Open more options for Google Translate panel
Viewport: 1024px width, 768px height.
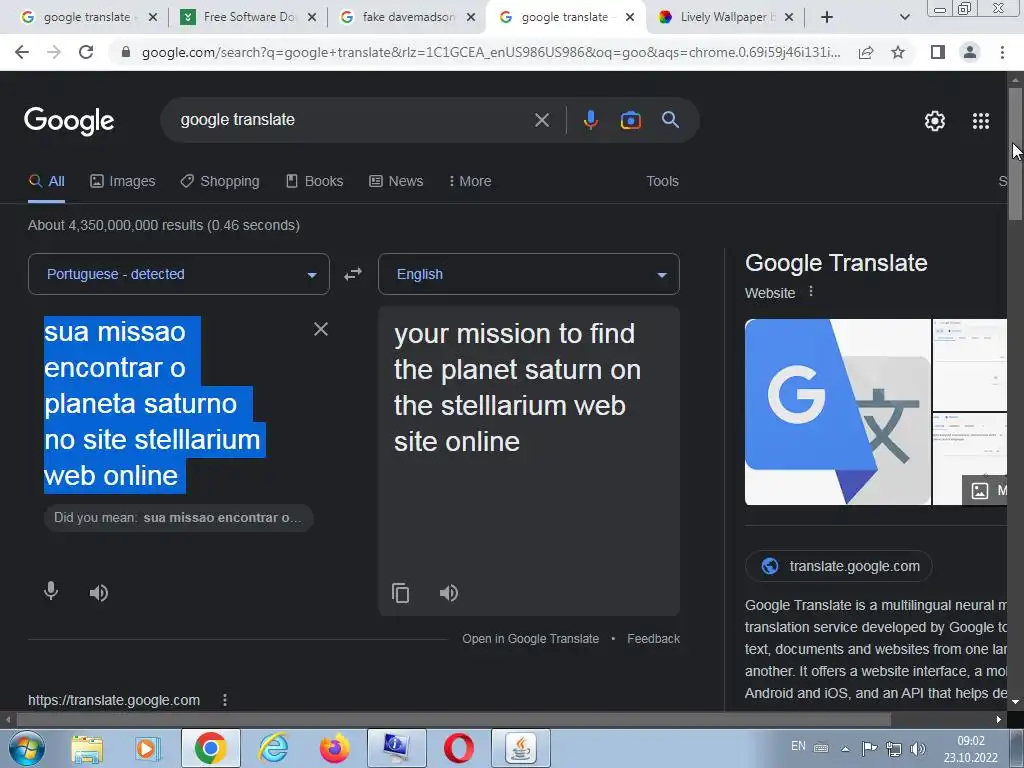[x=811, y=292]
